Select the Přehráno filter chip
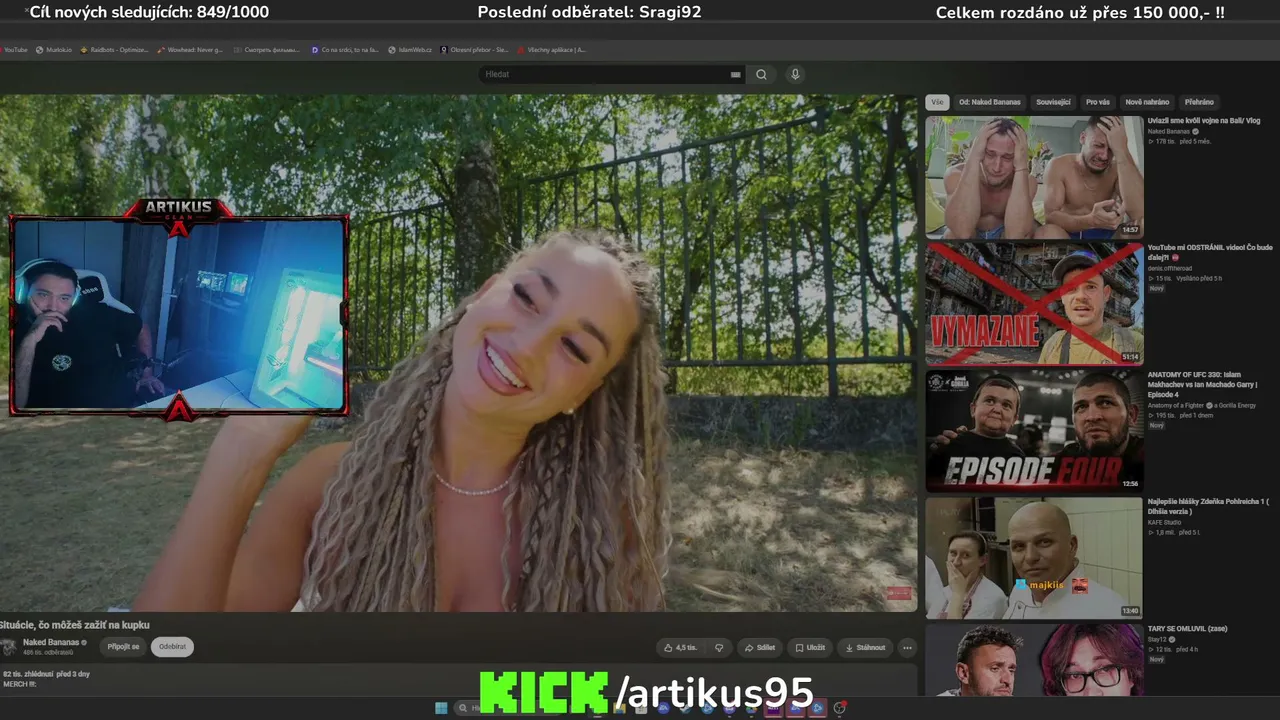This screenshot has height=720, width=1280. pos(1199,102)
